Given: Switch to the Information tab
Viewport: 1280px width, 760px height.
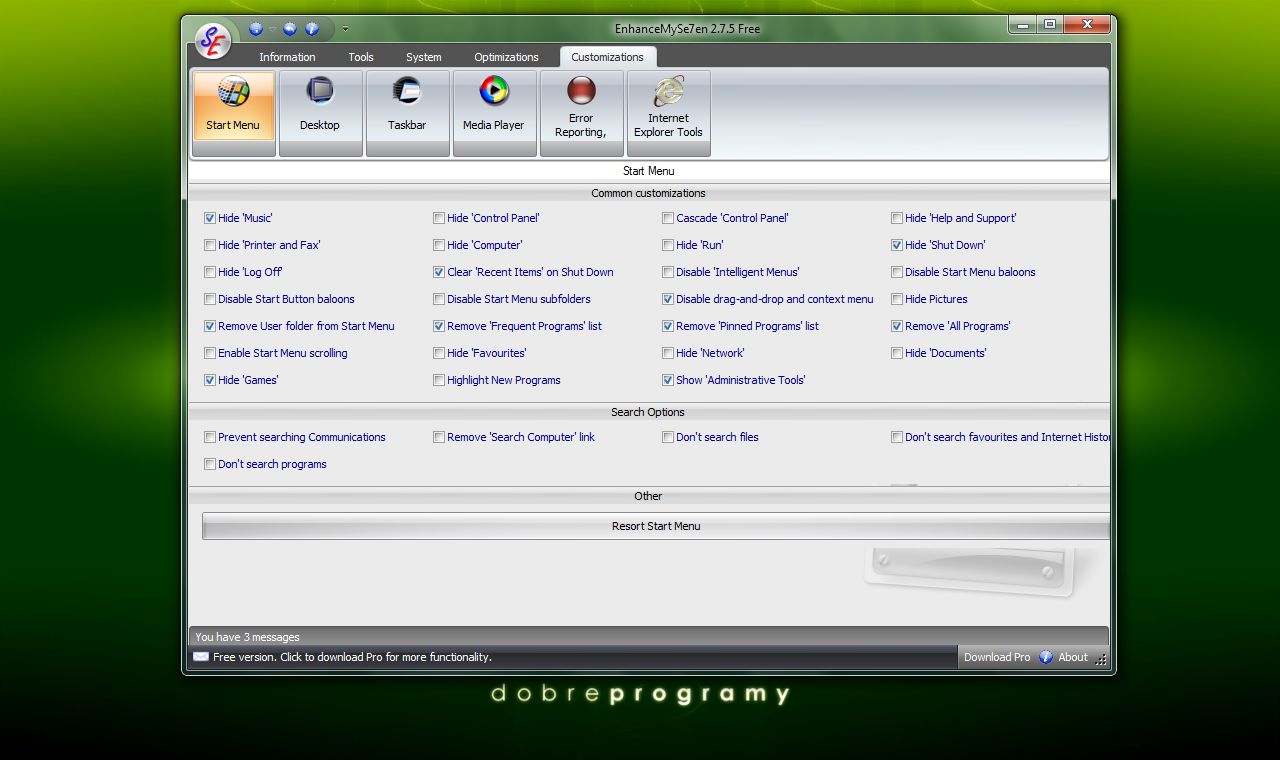Looking at the screenshot, I should pyautogui.click(x=287, y=57).
